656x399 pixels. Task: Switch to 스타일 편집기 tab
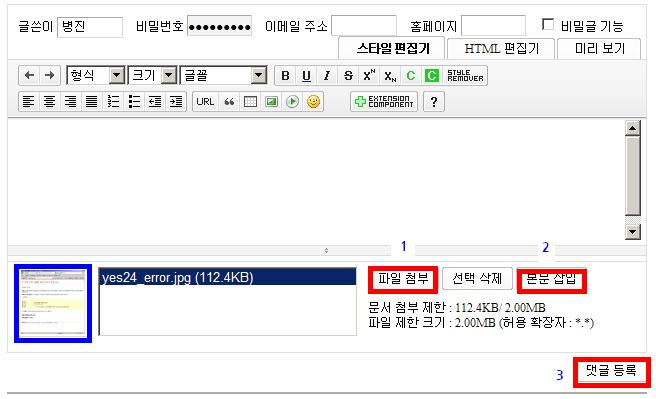coord(392,49)
